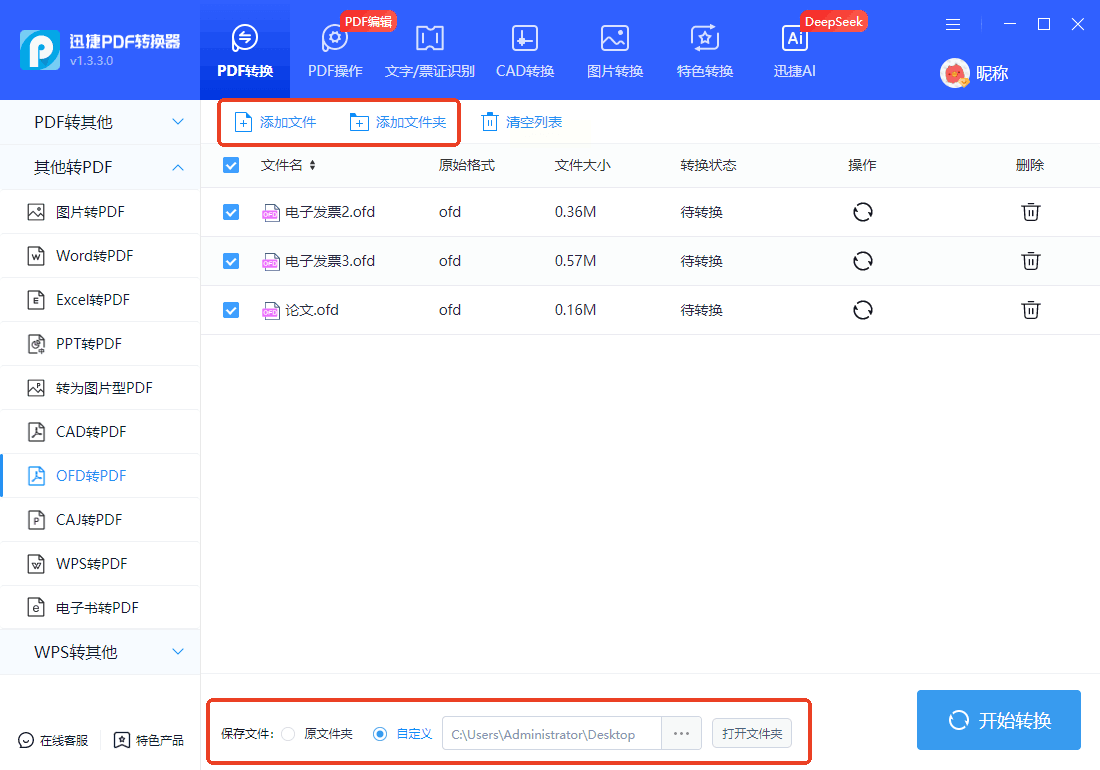Select the CAD转换 icon
Screen dimensions: 1100x770
pyautogui.click(x=525, y=39)
